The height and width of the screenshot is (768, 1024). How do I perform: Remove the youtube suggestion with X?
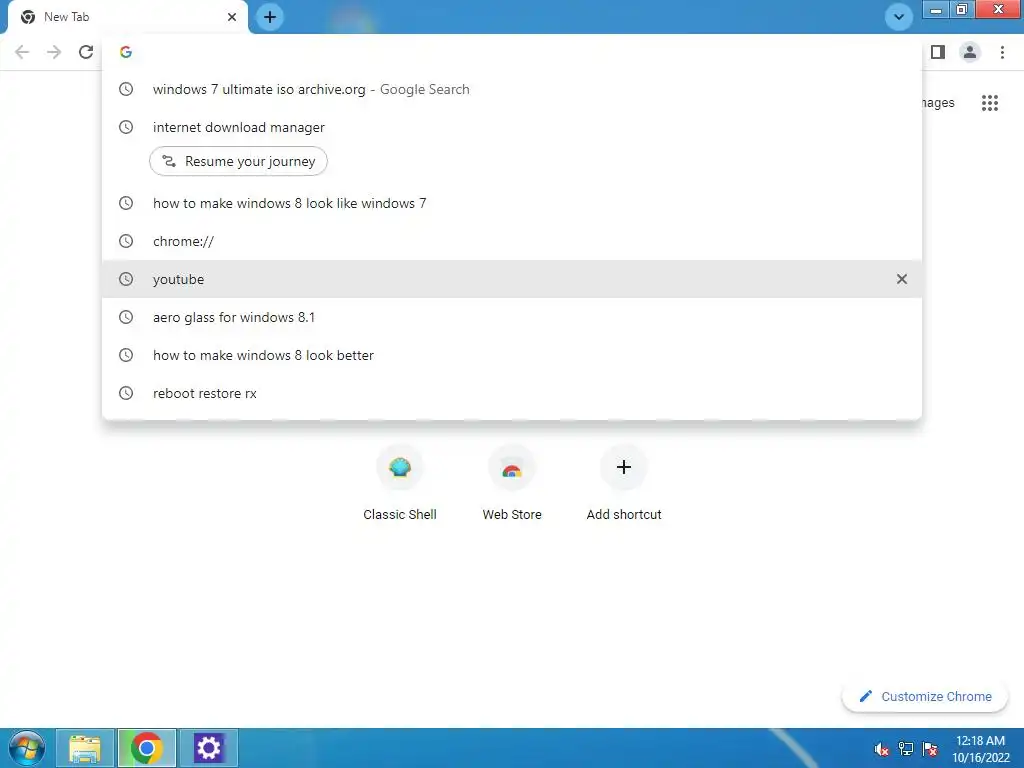[x=902, y=279]
